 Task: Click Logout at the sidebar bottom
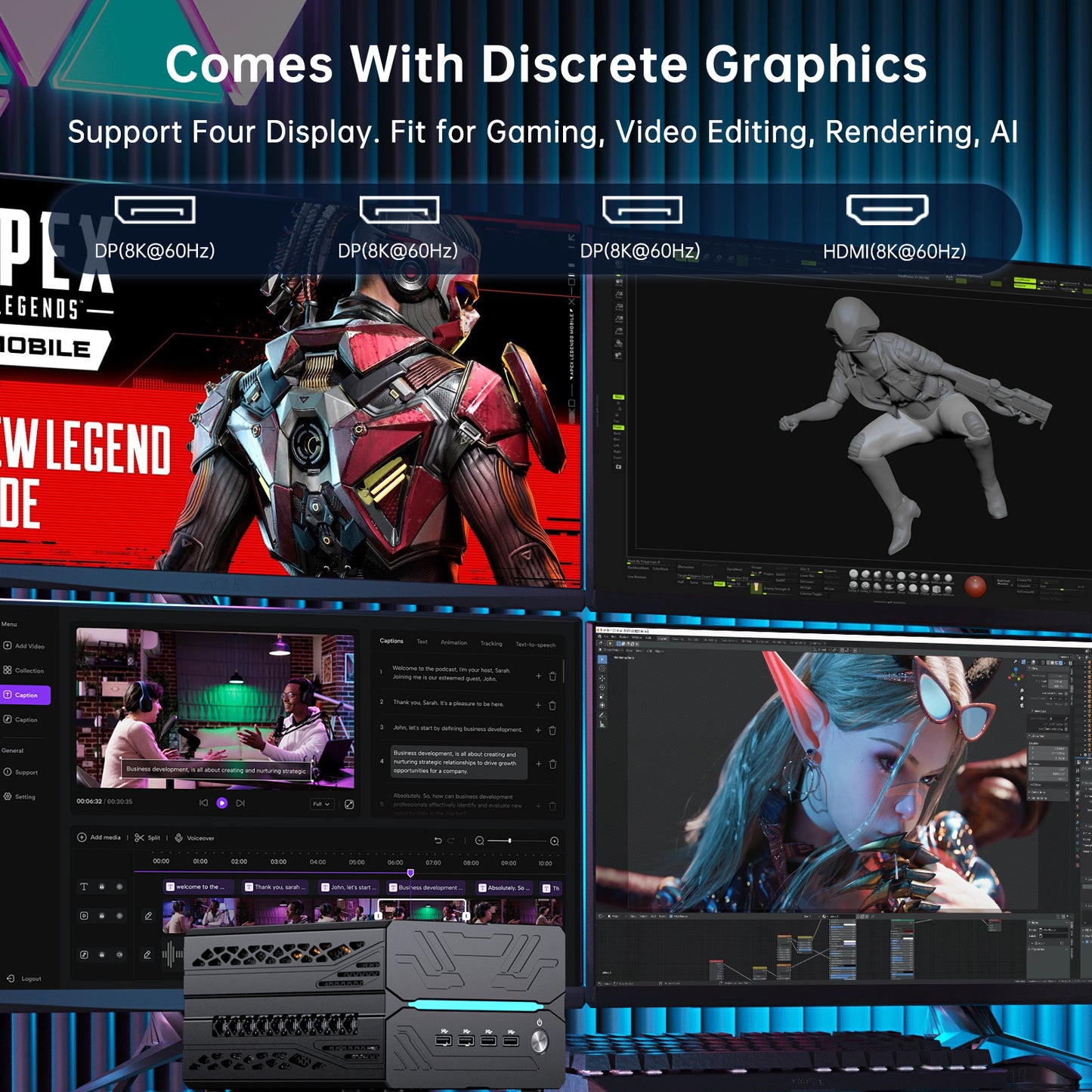click(25, 979)
